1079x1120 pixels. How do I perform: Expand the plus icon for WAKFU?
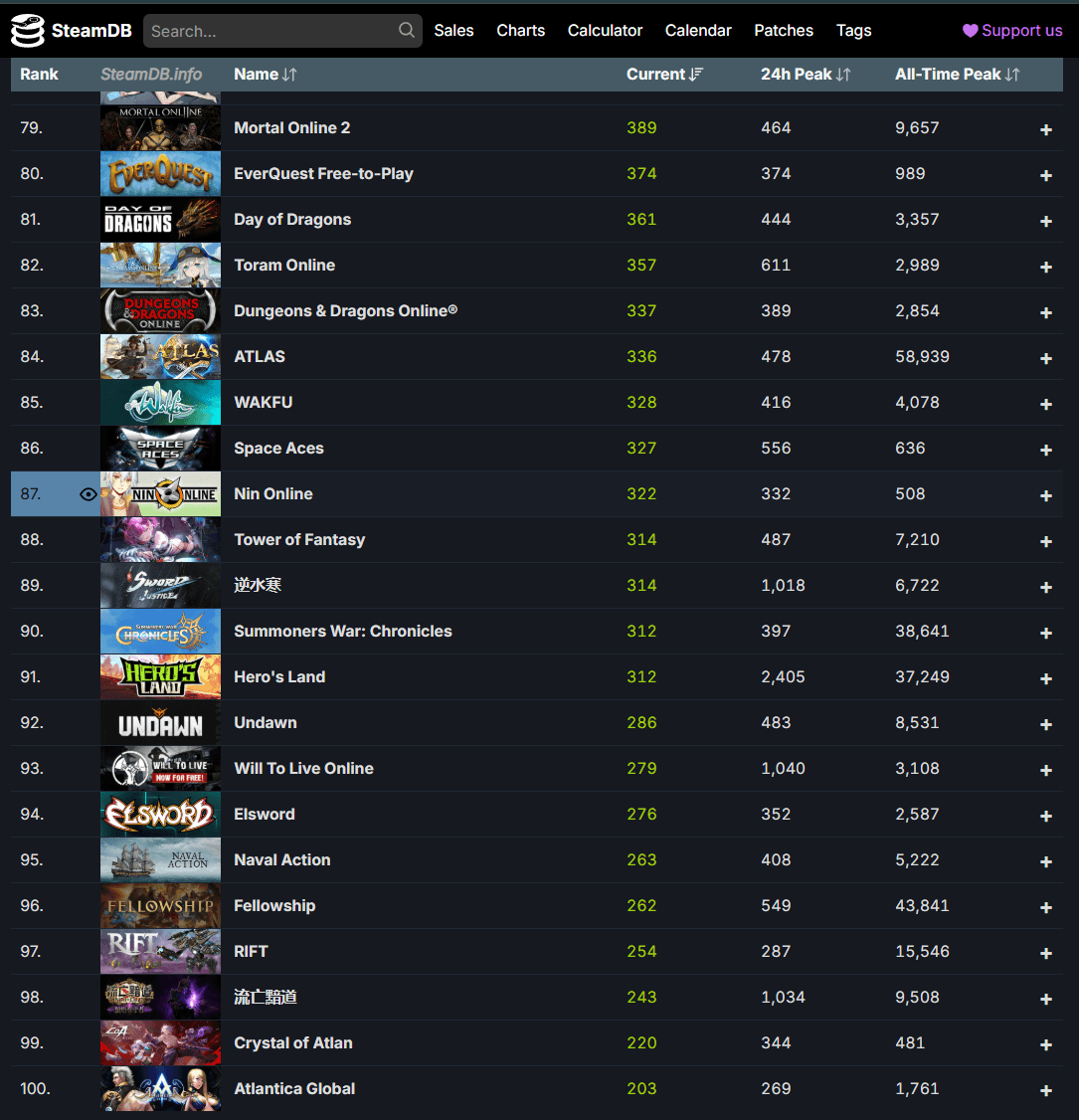coord(1045,404)
